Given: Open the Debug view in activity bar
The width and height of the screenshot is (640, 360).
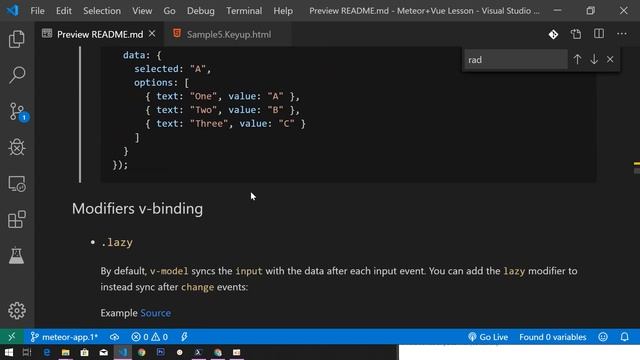Looking at the screenshot, I should click(17, 147).
